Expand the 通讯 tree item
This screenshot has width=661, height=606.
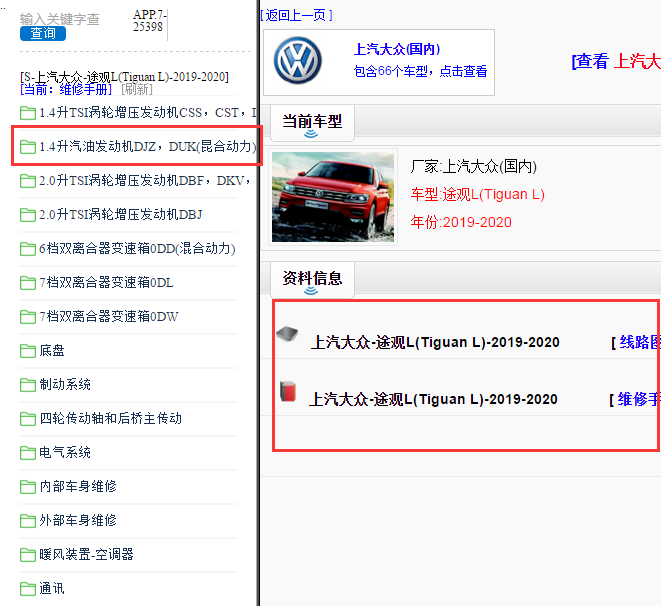pos(52,588)
